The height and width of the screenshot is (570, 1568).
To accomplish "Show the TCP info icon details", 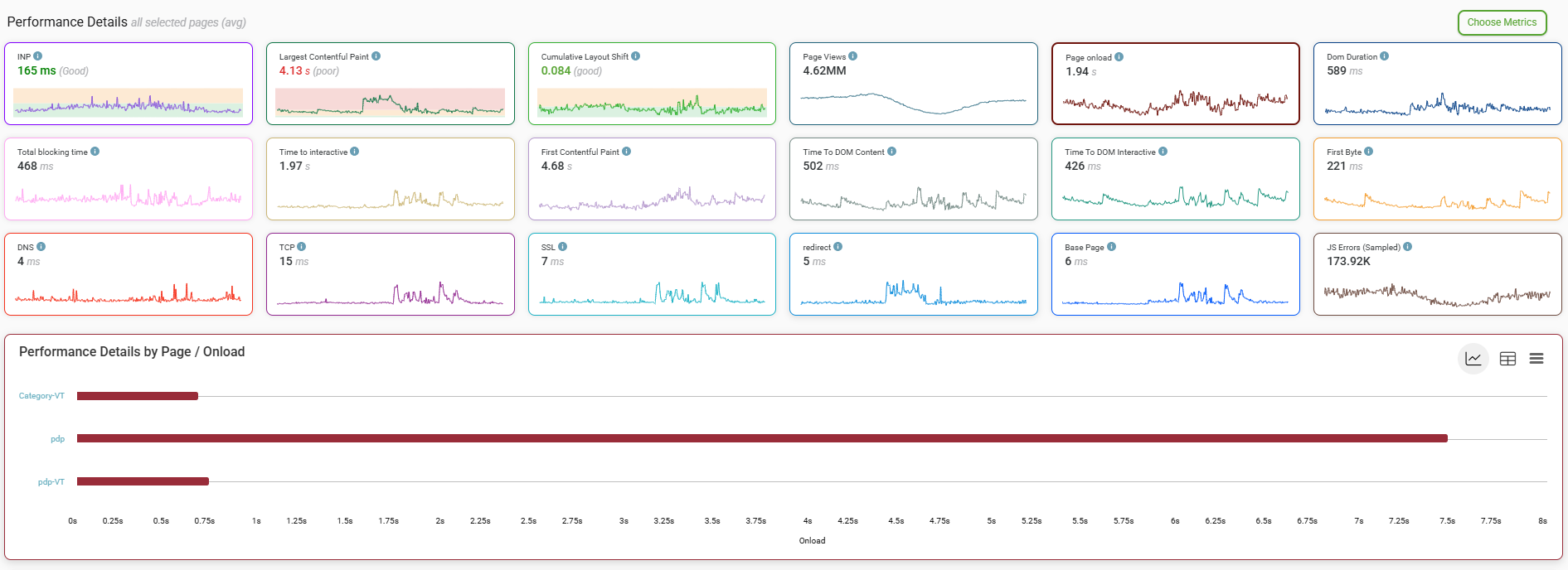I will (302, 247).
